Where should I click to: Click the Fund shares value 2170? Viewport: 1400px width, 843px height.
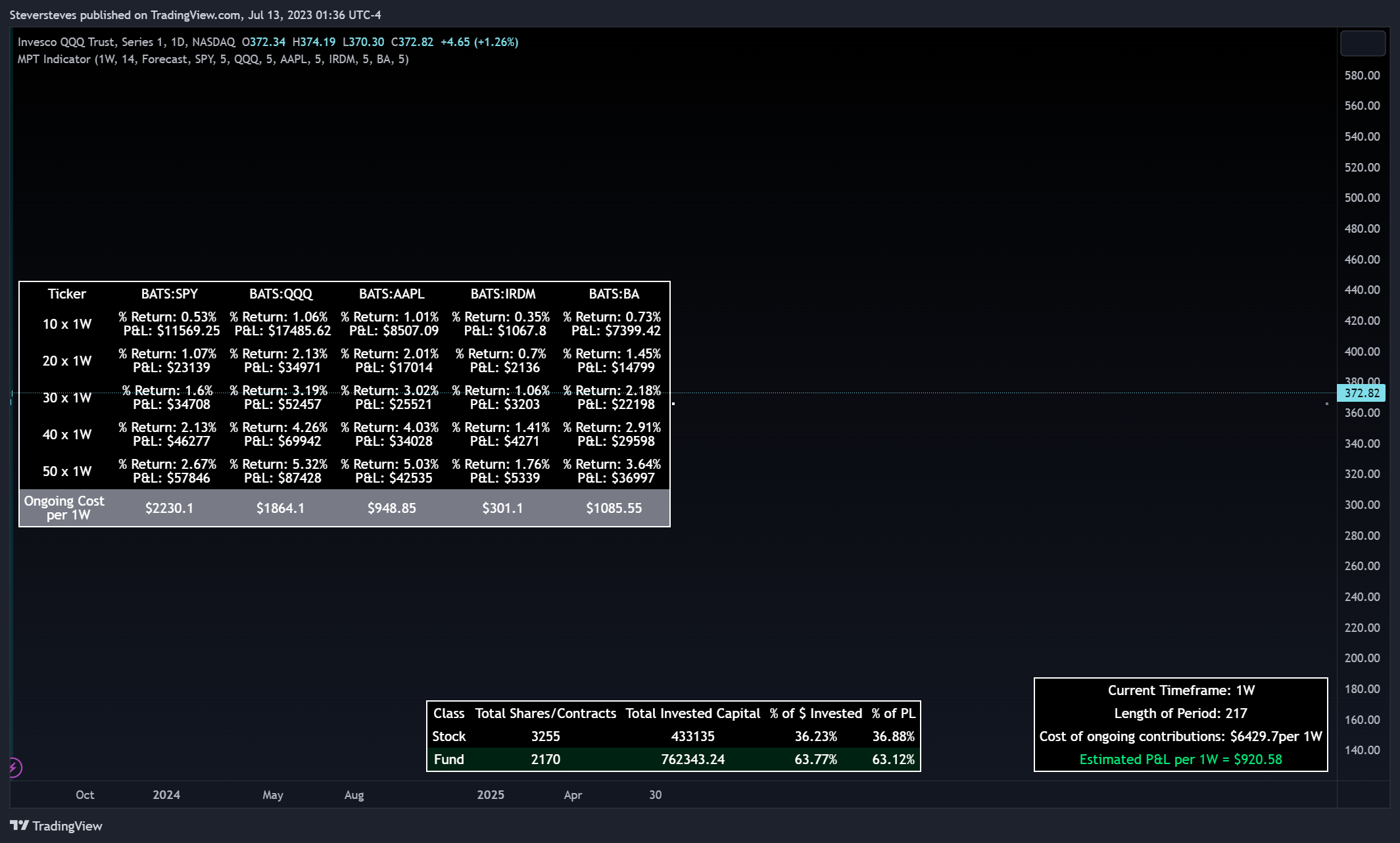[x=546, y=759]
